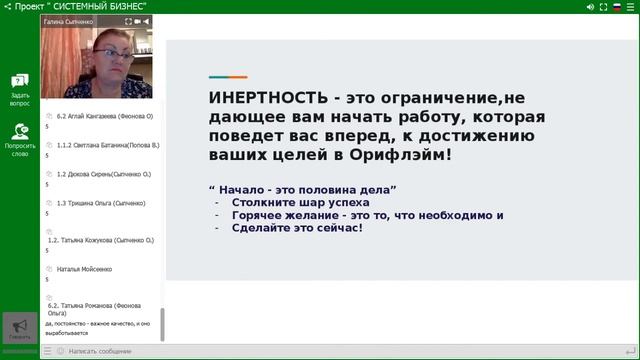Click the chat name 1.3 Тришина Ольга
This screenshot has width=640, height=360.
coord(101,203)
